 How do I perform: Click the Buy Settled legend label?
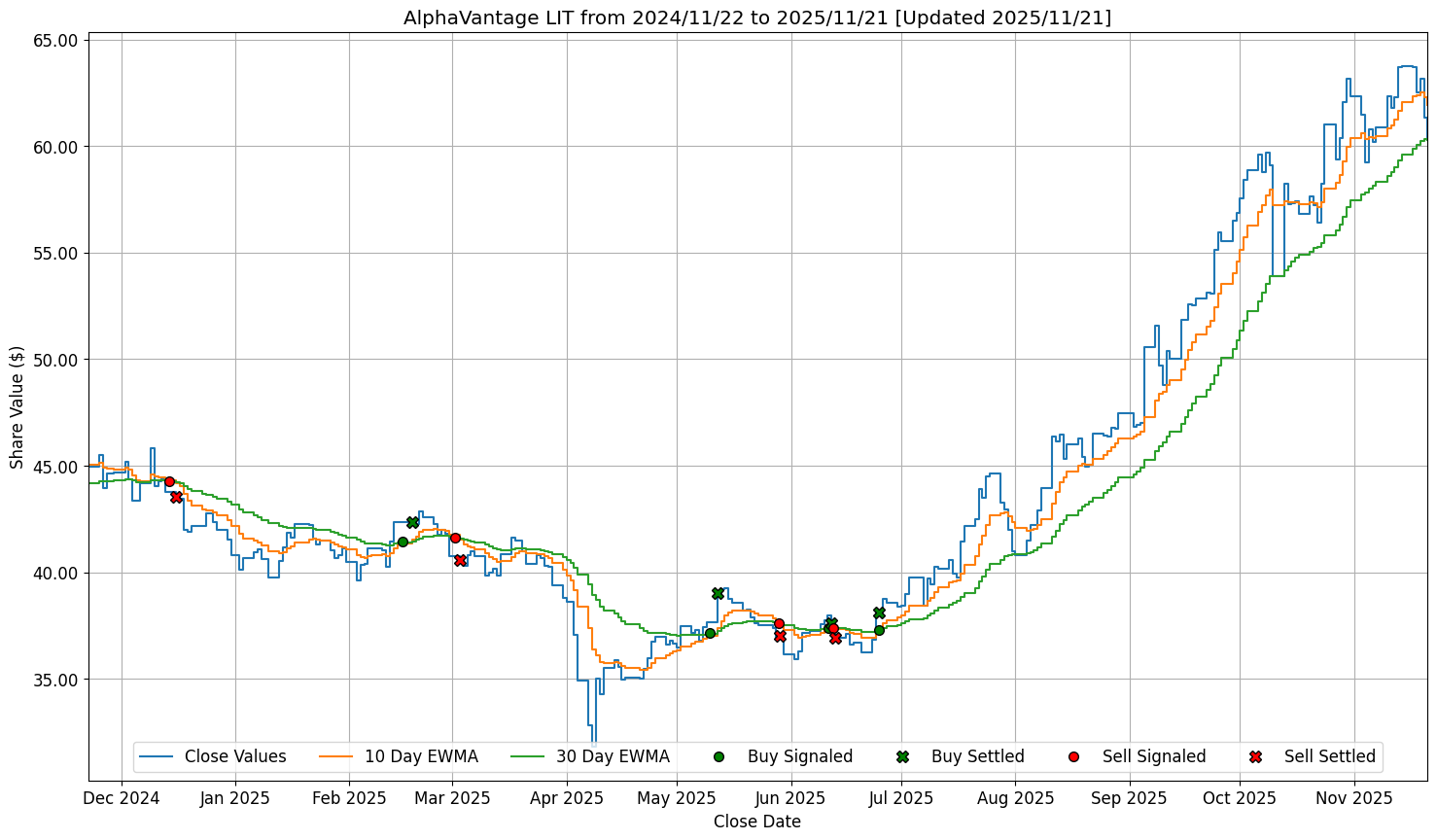(x=977, y=756)
